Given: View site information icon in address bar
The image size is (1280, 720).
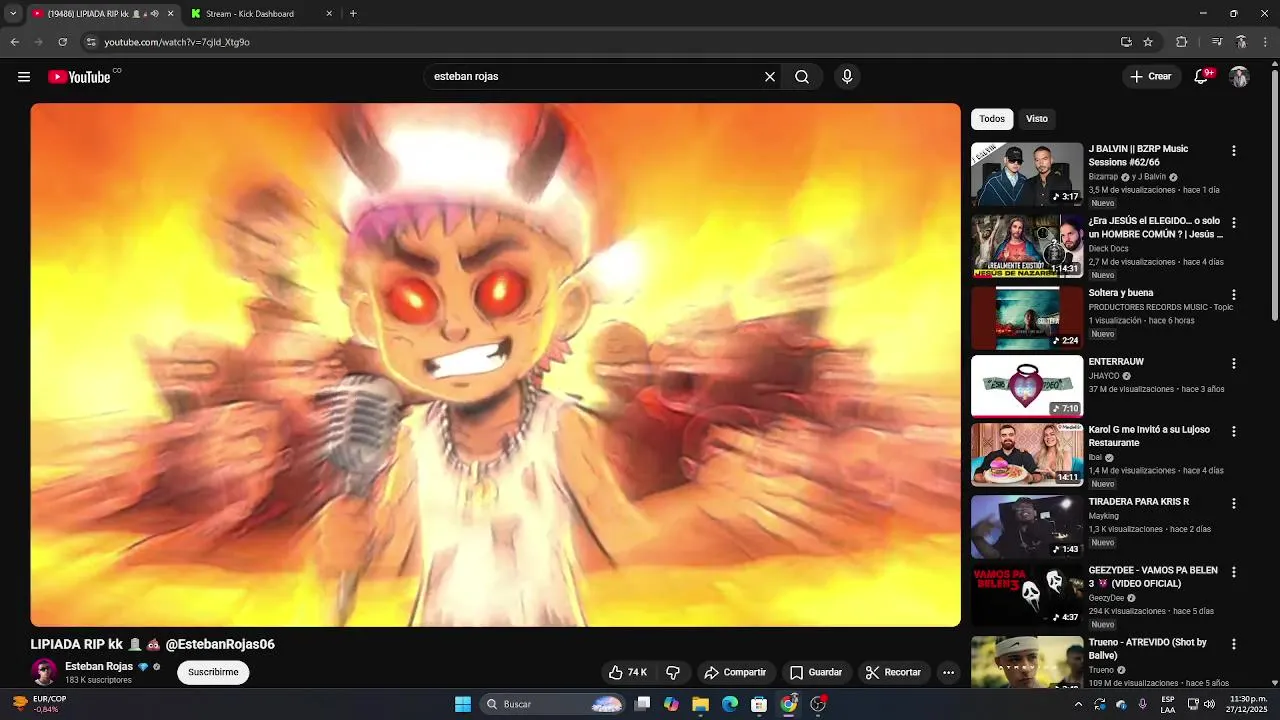Looking at the screenshot, I should pyautogui.click(x=91, y=42).
